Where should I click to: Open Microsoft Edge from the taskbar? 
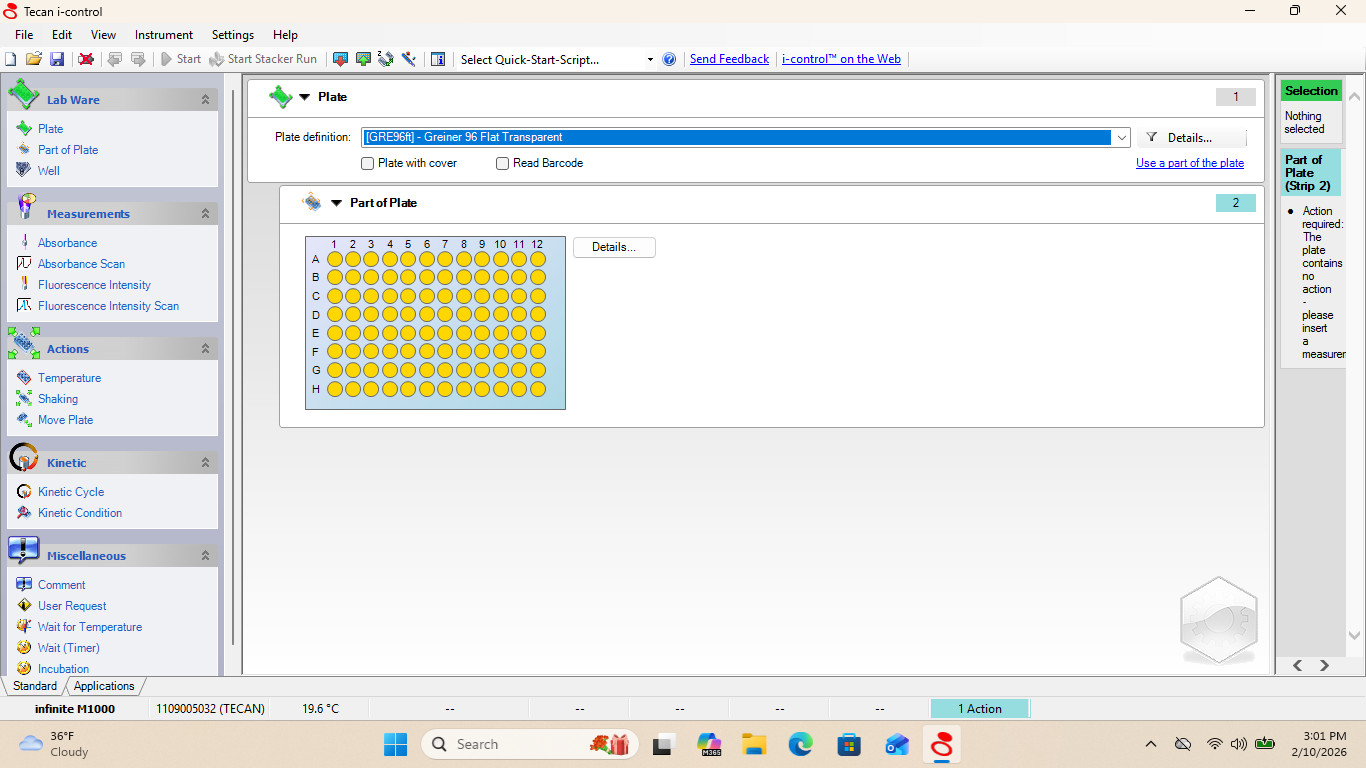click(x=801, y=744)
